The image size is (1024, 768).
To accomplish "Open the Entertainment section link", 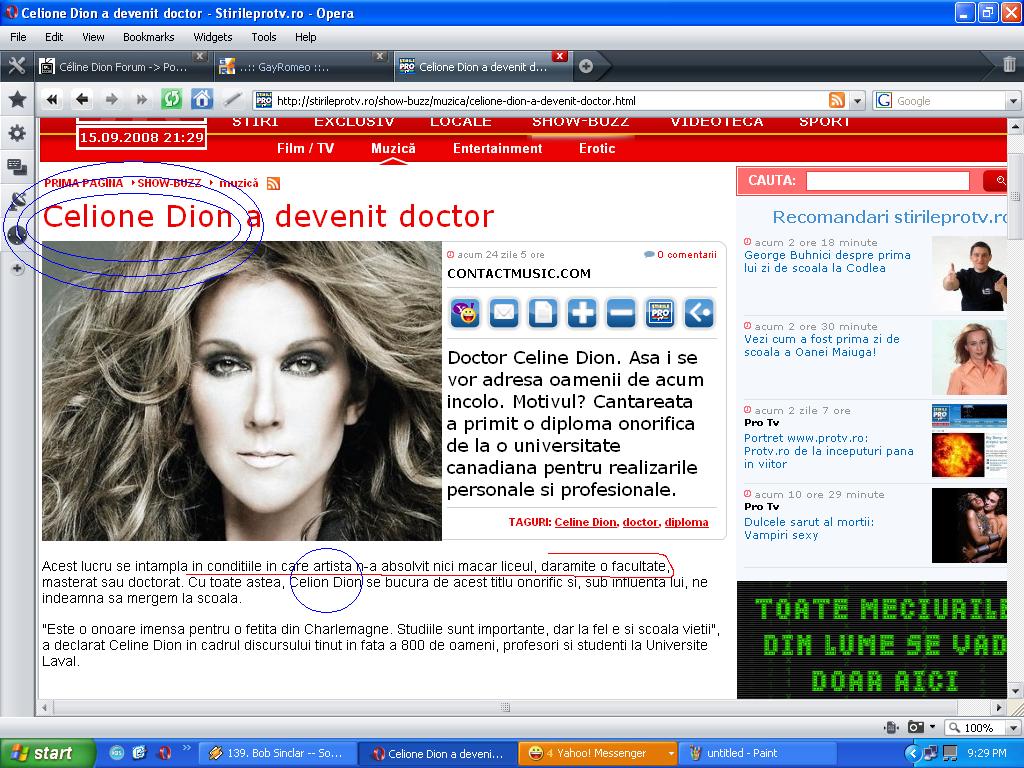I will (x=497, y=148).
